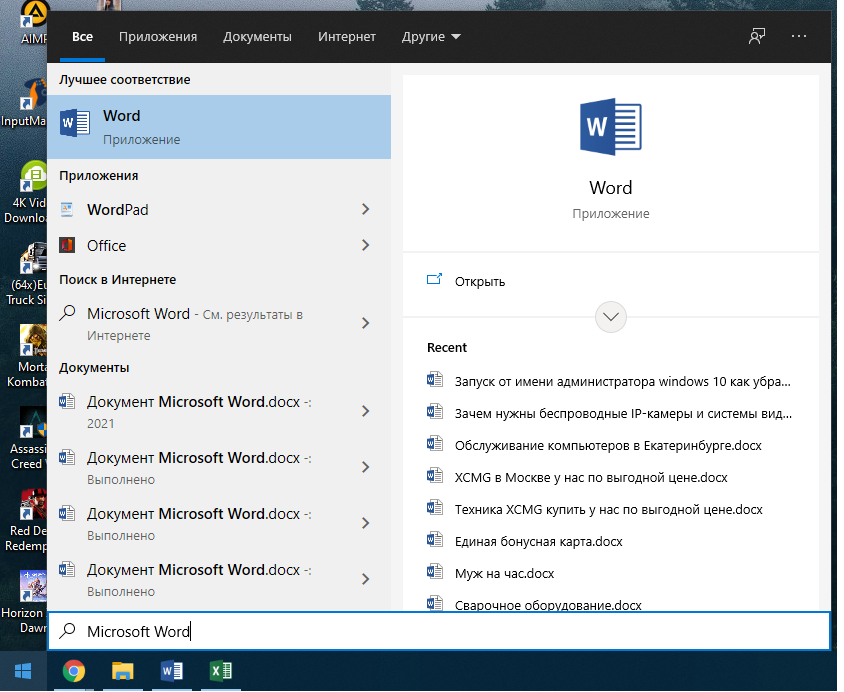
Task: Select the Интернет tab
Action: pyautogui.click(x=347, y=37)
